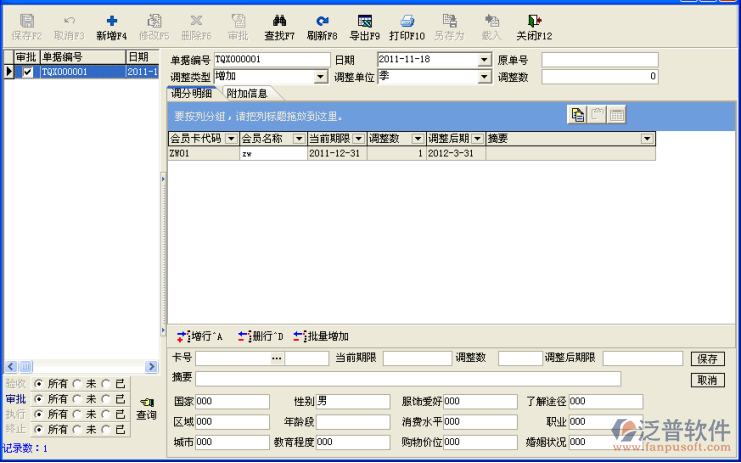Open the 调整单位 combo box

click(484, 77)
